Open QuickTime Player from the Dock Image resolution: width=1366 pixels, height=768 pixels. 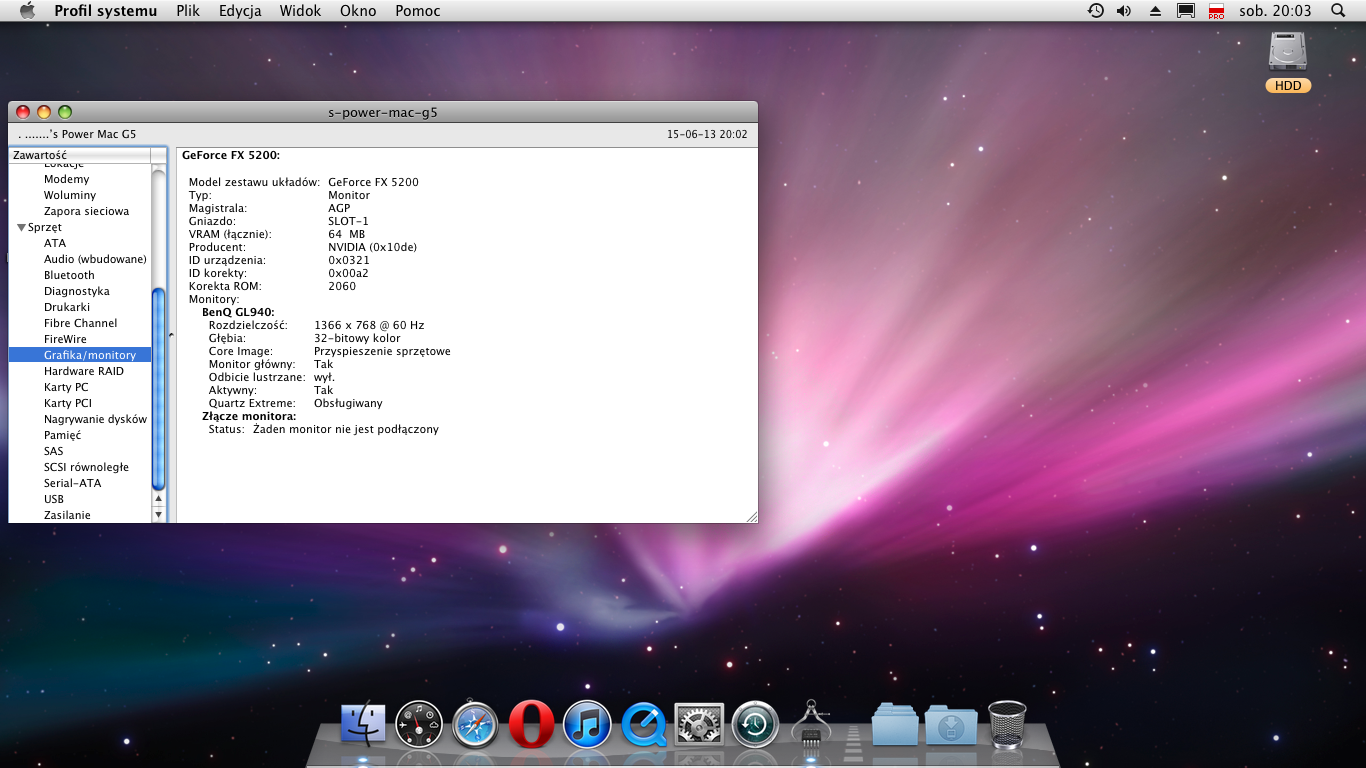click(x=643, y=725)
